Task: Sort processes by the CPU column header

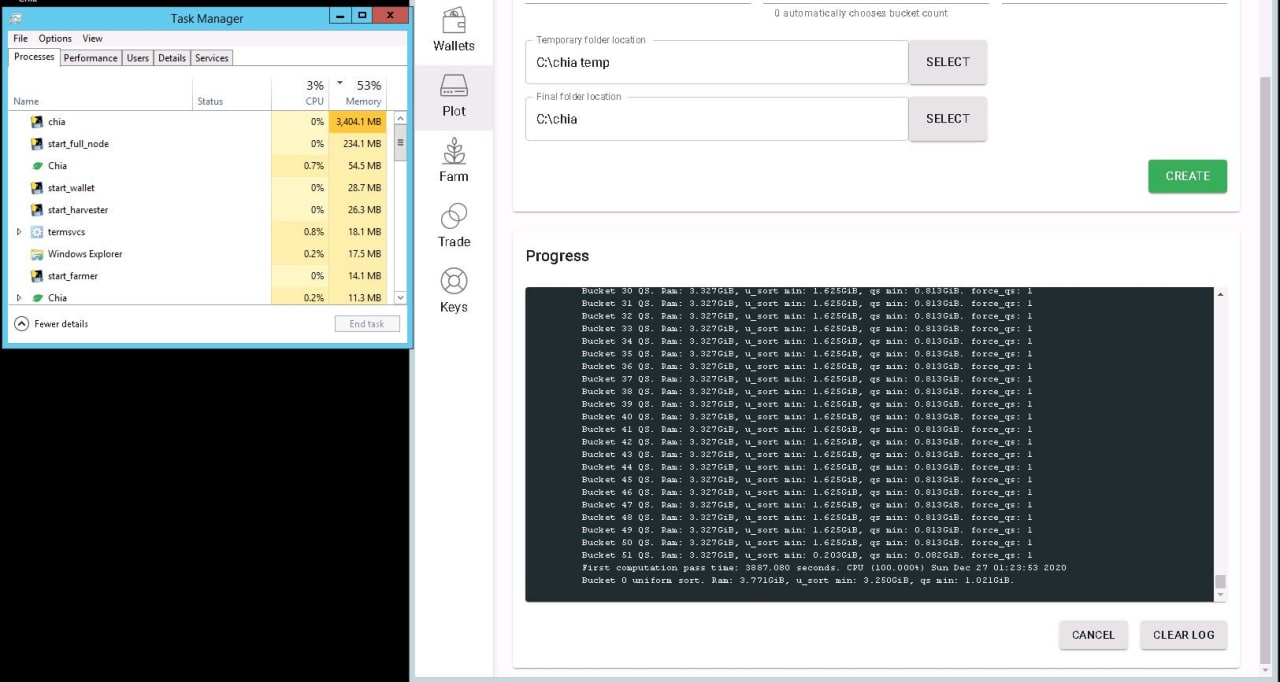Action: coord(314,101)
